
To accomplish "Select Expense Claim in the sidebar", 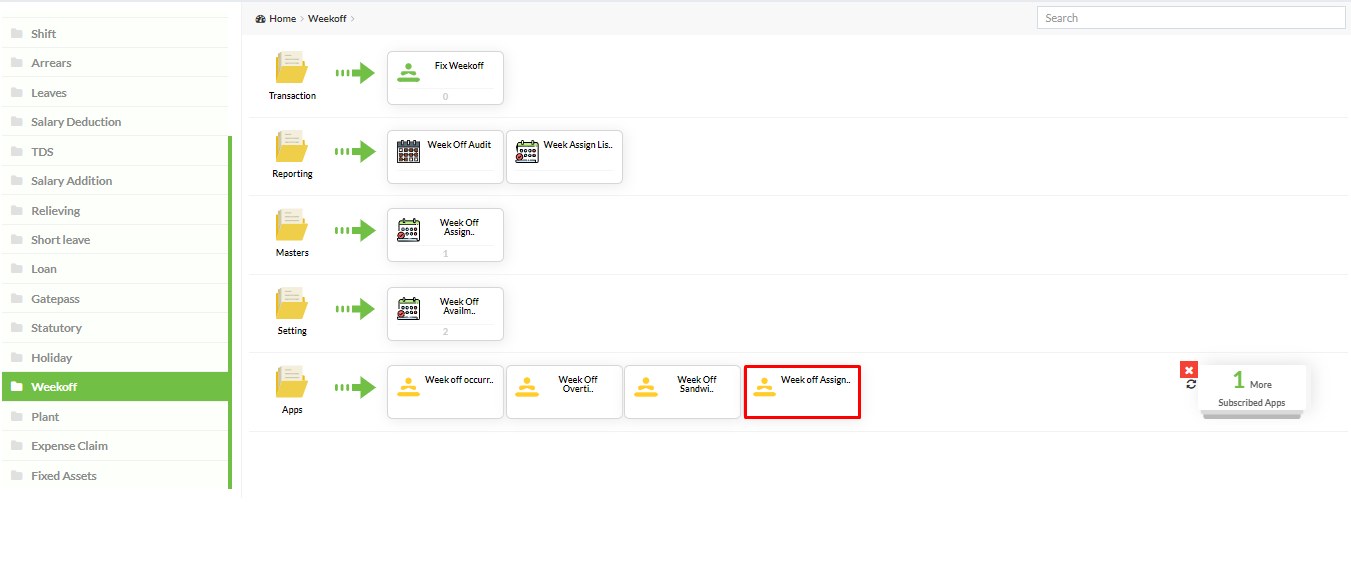I will (115, 445).
